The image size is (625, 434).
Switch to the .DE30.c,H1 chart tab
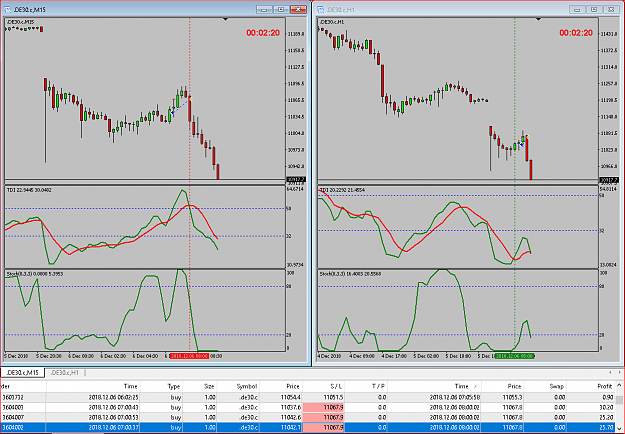coord(65,373)
